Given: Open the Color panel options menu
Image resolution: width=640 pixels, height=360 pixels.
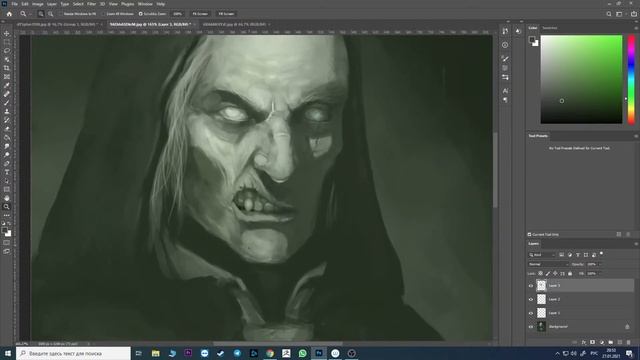Looking at the screenshot, I should point(636,28).
